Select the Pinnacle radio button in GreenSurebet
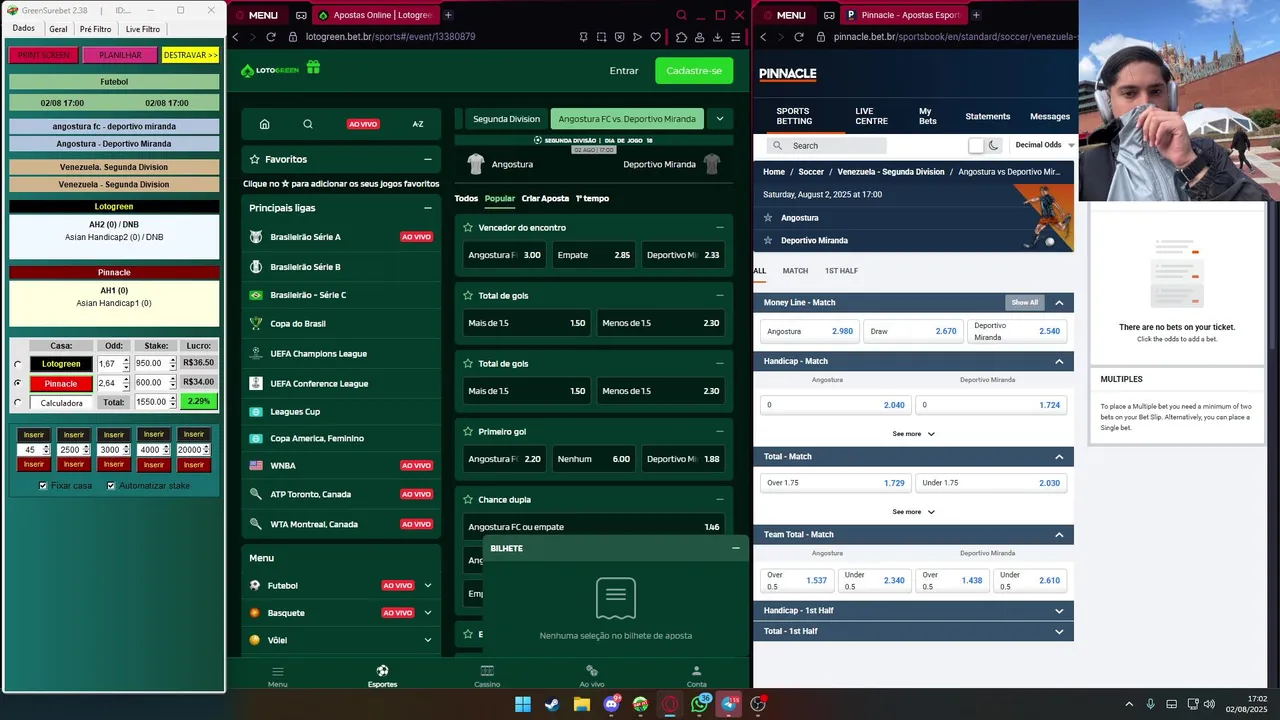This screenshot has width=1280, height=720. pos(17,383)
